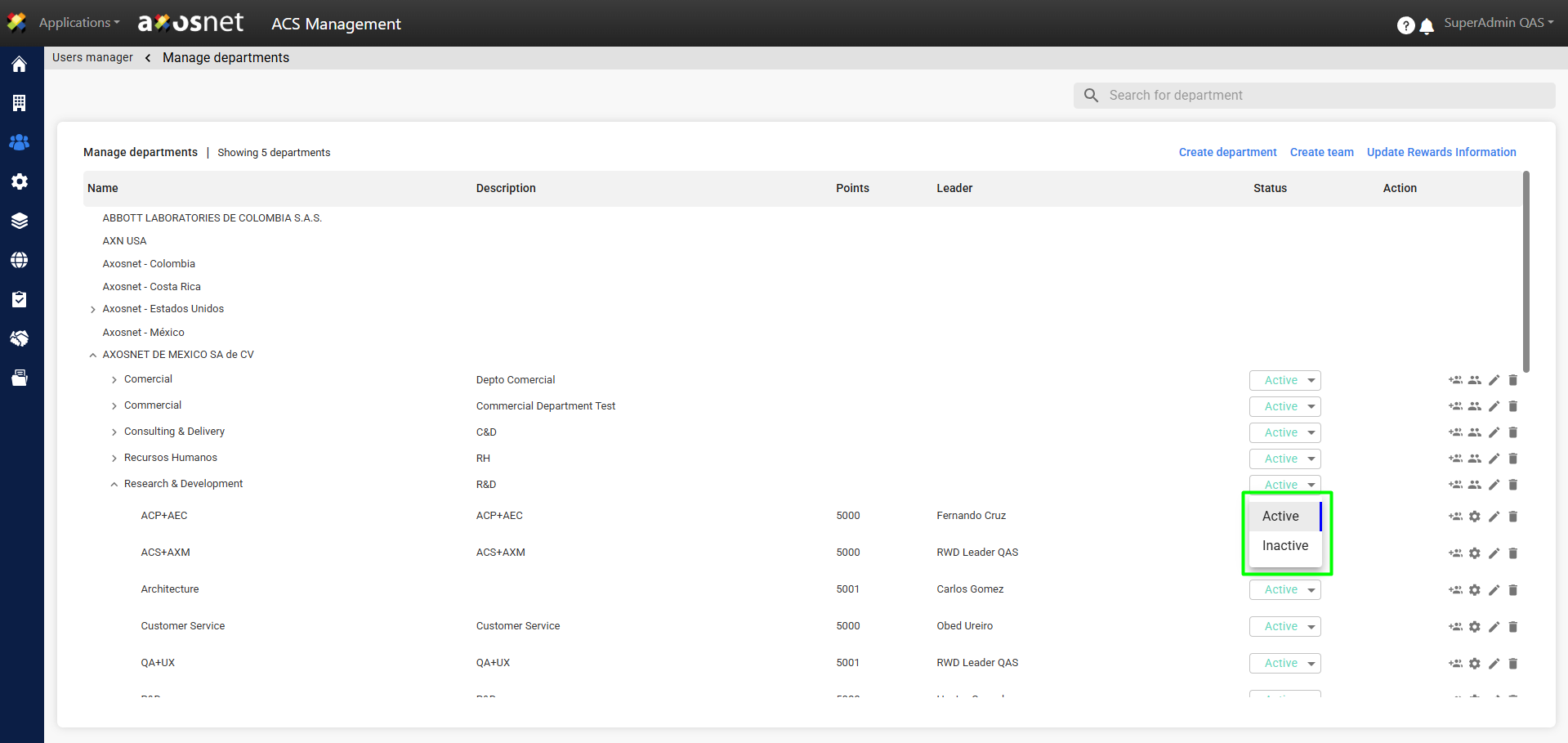This screenshot has height=743, width=1568.
Task: Collapse AXOSNET DE MEXICO SA de CV
Action: pos(93,356)
